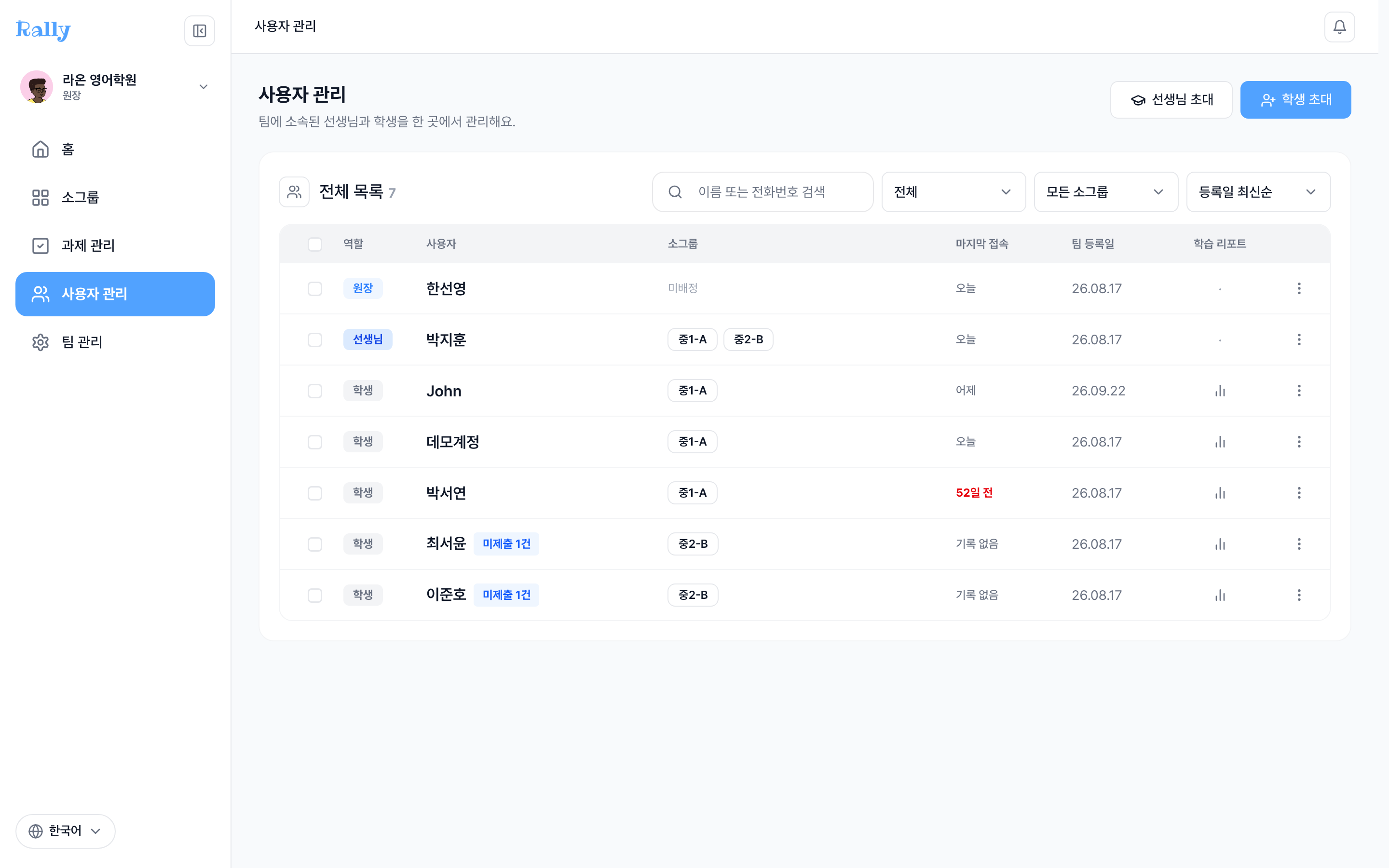Click the 학생 초대 button
The height and width of the screenshot is (868, 1389).
coord(1295,100)
